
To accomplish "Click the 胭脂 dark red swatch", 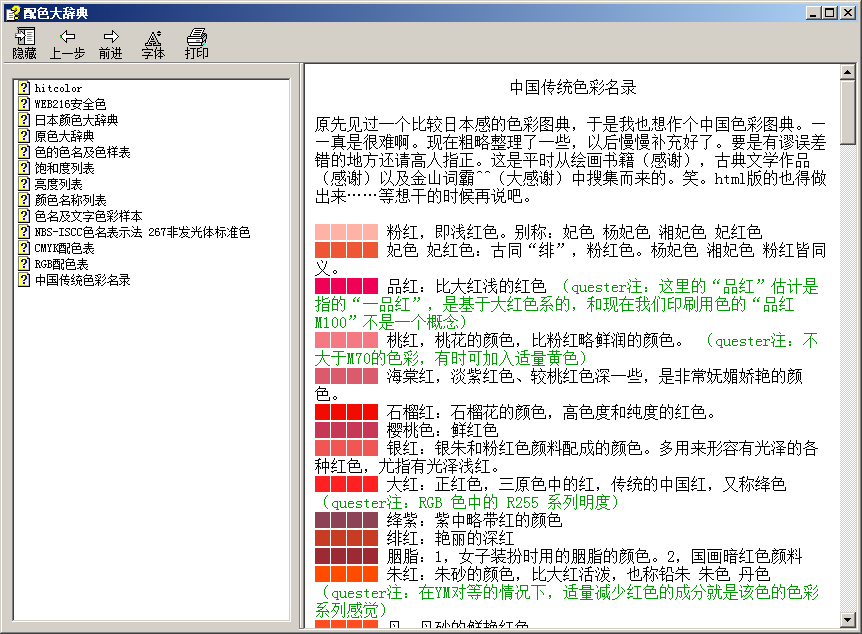I will 346,556.
